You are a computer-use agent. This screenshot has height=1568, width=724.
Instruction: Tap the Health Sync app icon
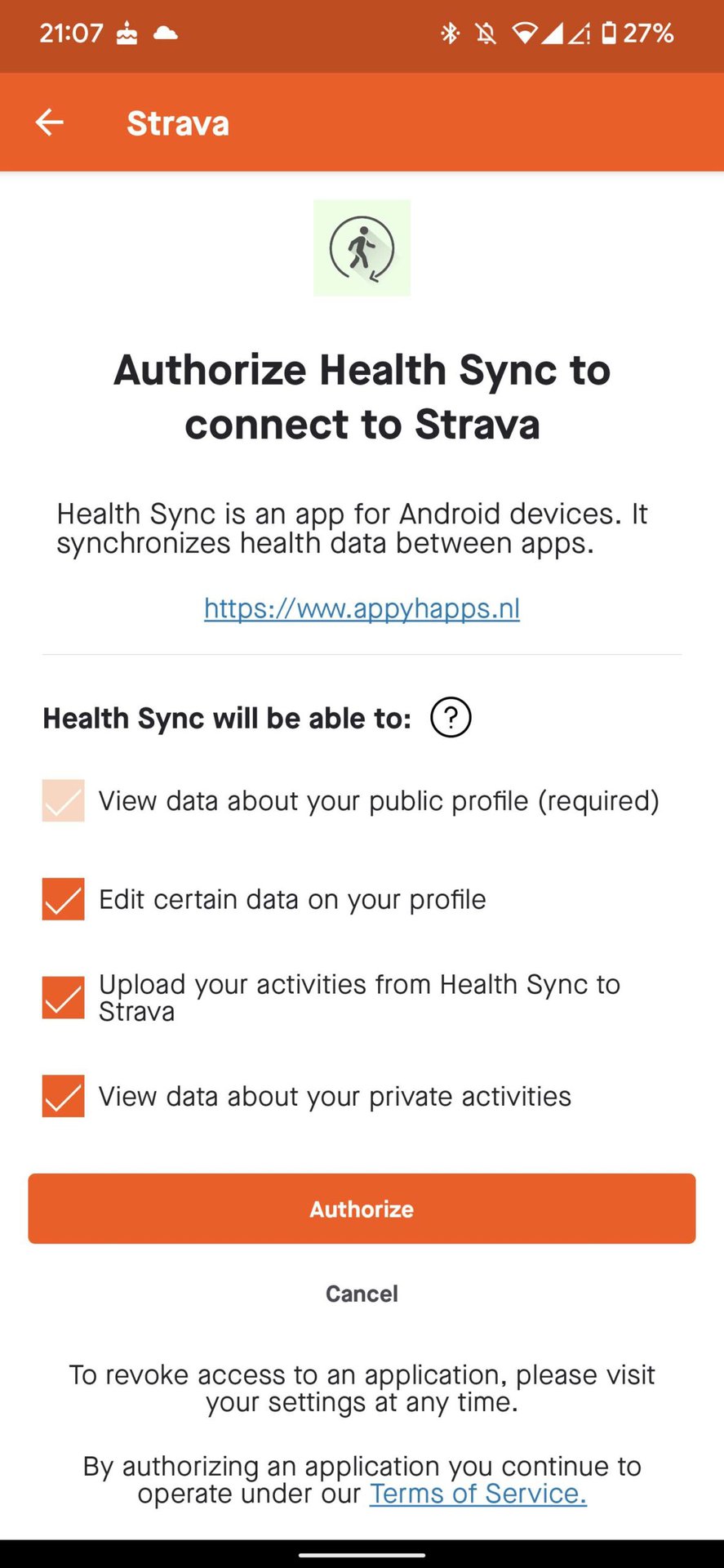coord(362,247)
